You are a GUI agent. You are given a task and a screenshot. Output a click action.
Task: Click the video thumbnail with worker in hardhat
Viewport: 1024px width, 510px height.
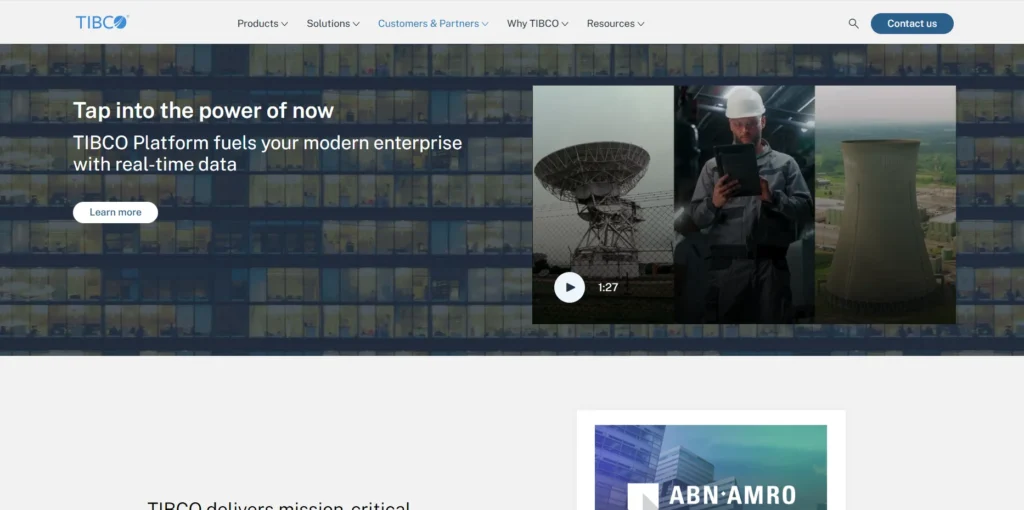pyautogui.click(x=744, y=204)
